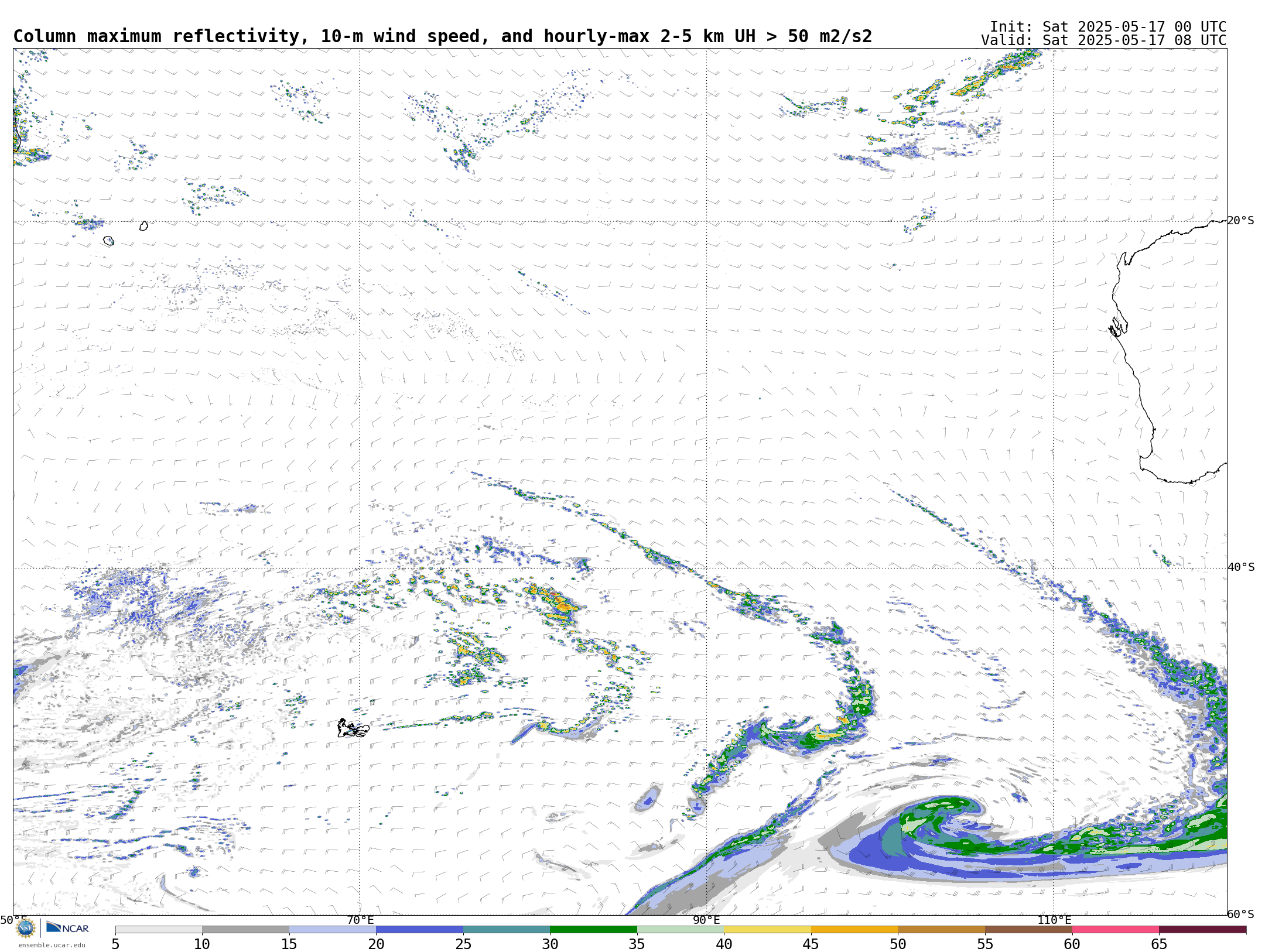Click the pale green 35-40 dBZ swatch
The image size is (1265, 952).
tap(681, 929)
